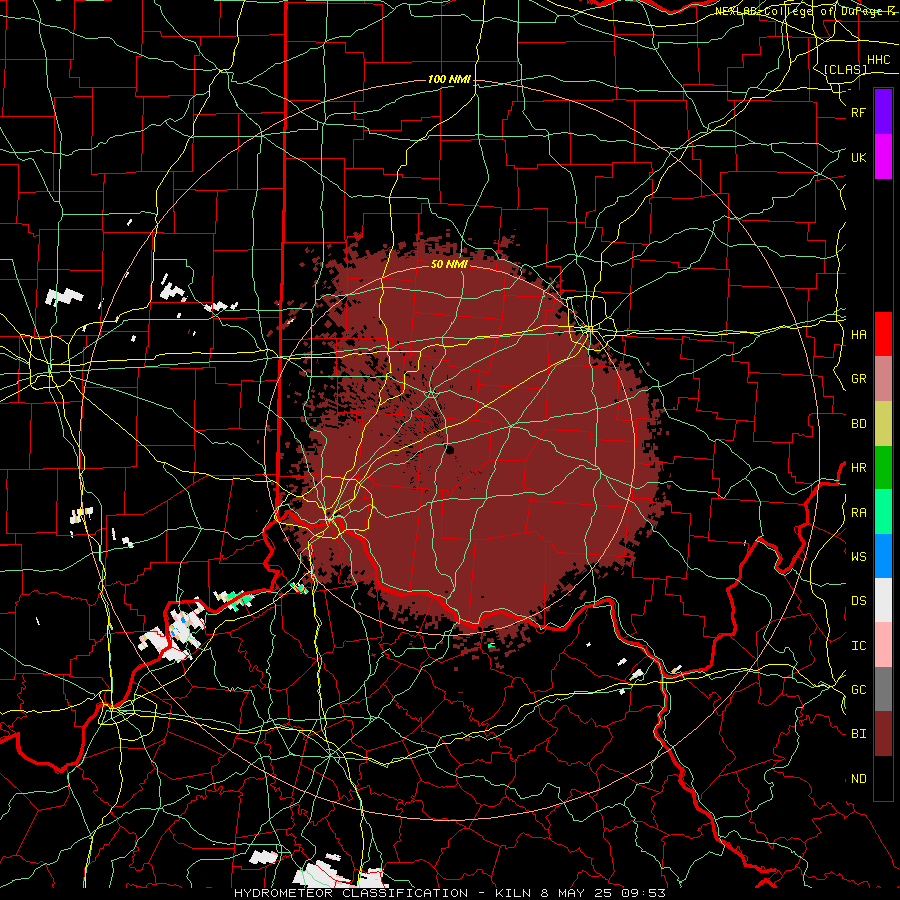
Task: Click the IC legend label
Action: point(858,646)
